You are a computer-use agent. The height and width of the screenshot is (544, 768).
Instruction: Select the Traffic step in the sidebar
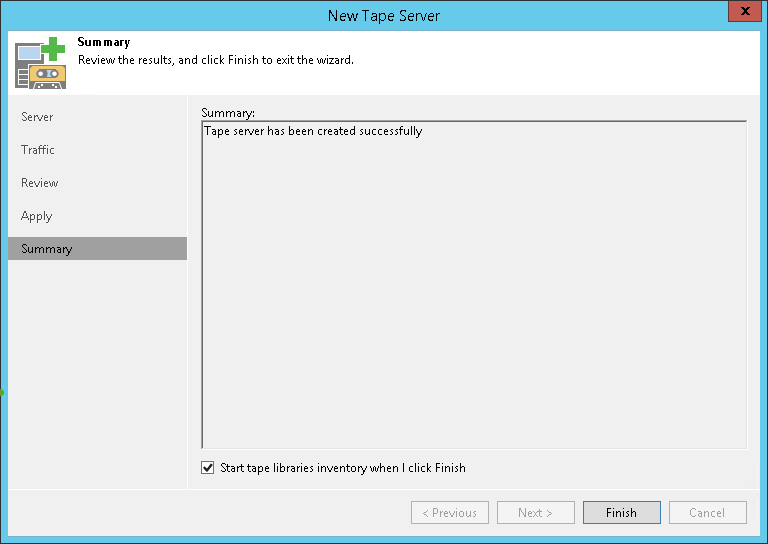click(x=38, y=150)
